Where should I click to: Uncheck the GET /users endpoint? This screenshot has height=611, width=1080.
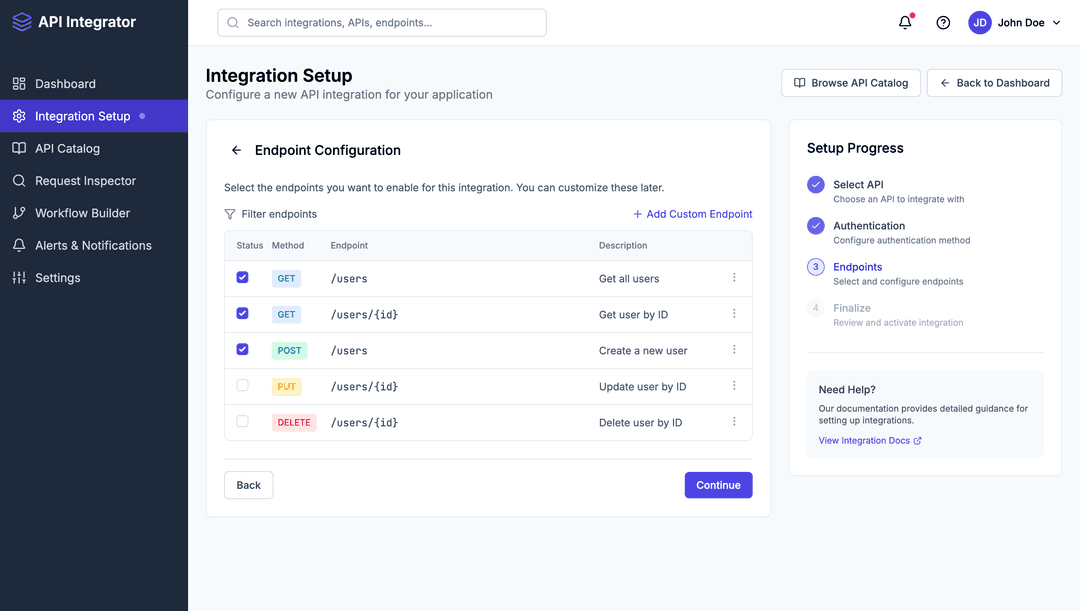point(242,278)
